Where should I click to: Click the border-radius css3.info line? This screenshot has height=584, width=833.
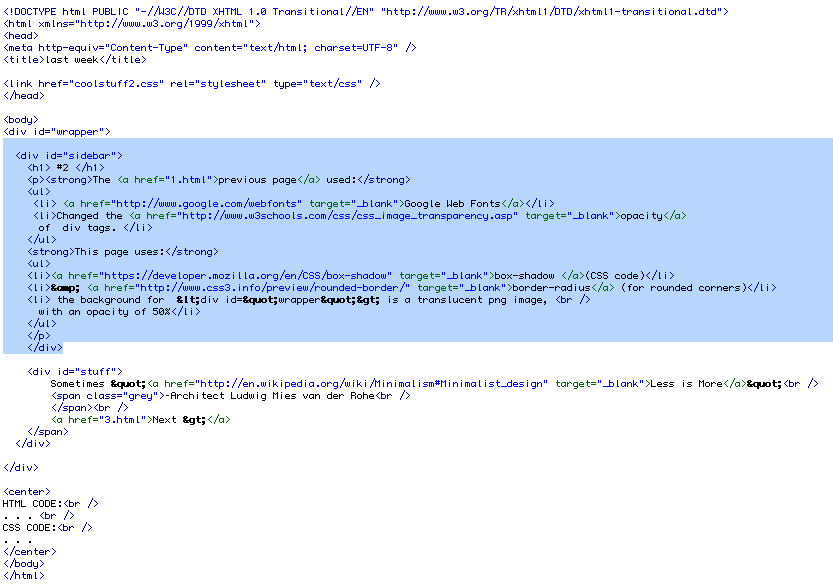[x=402, y=288]
